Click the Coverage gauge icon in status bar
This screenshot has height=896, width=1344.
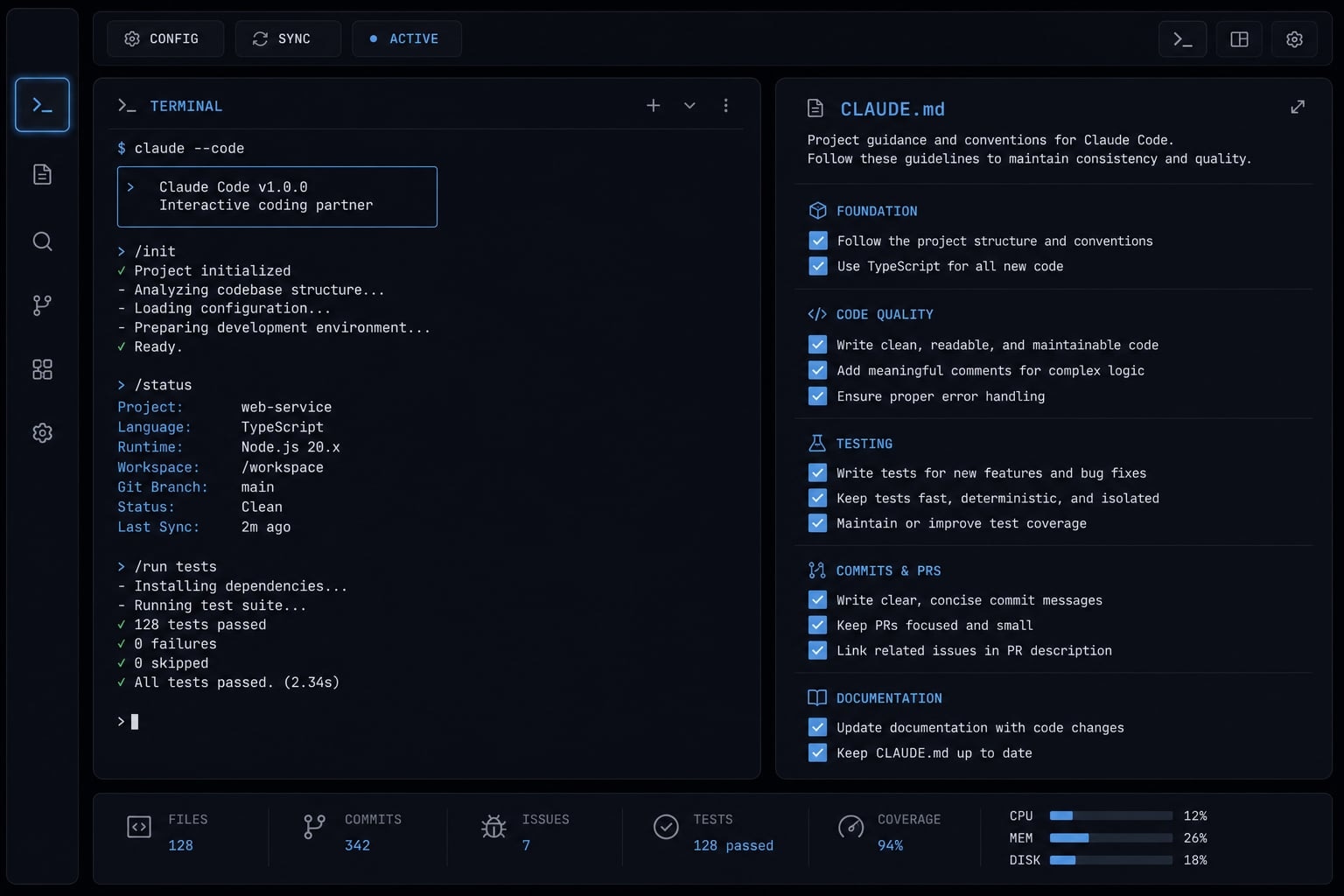pos(850,827)
